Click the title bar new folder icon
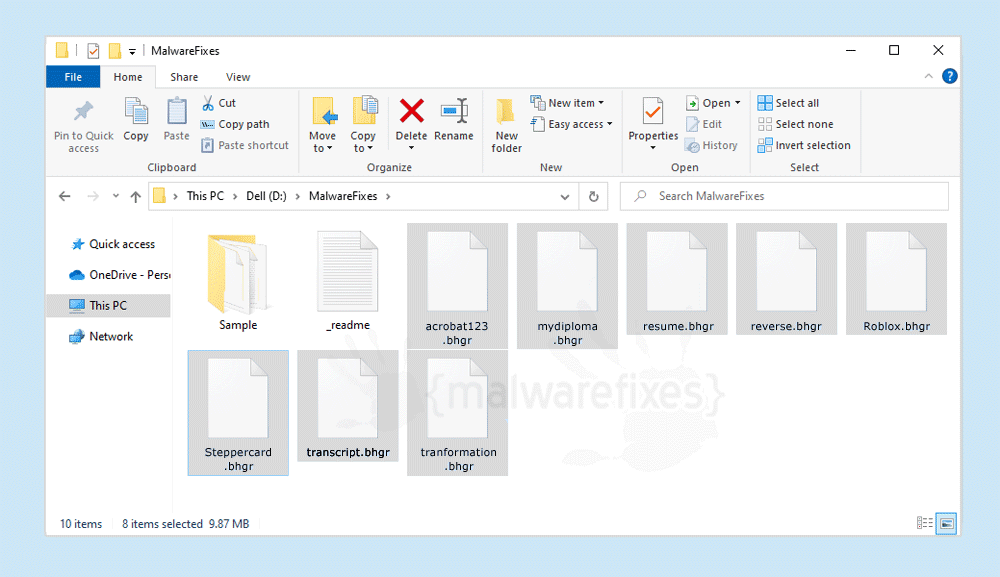Viewport: 1000px width, 577px height. click(x=115, y=50)
